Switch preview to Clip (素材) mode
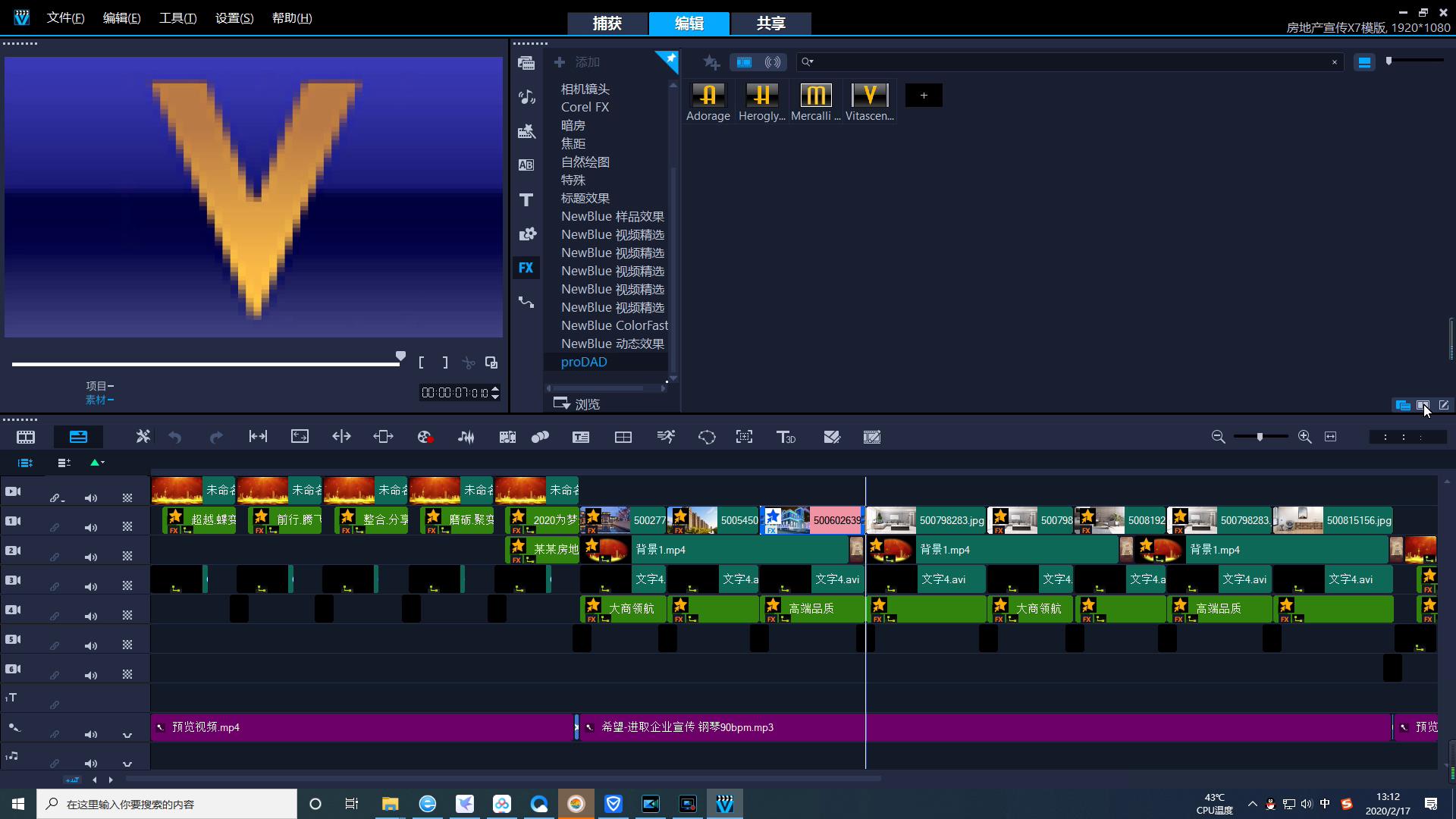The width and height of the screenshot is (1456, 819). point(99,400)
